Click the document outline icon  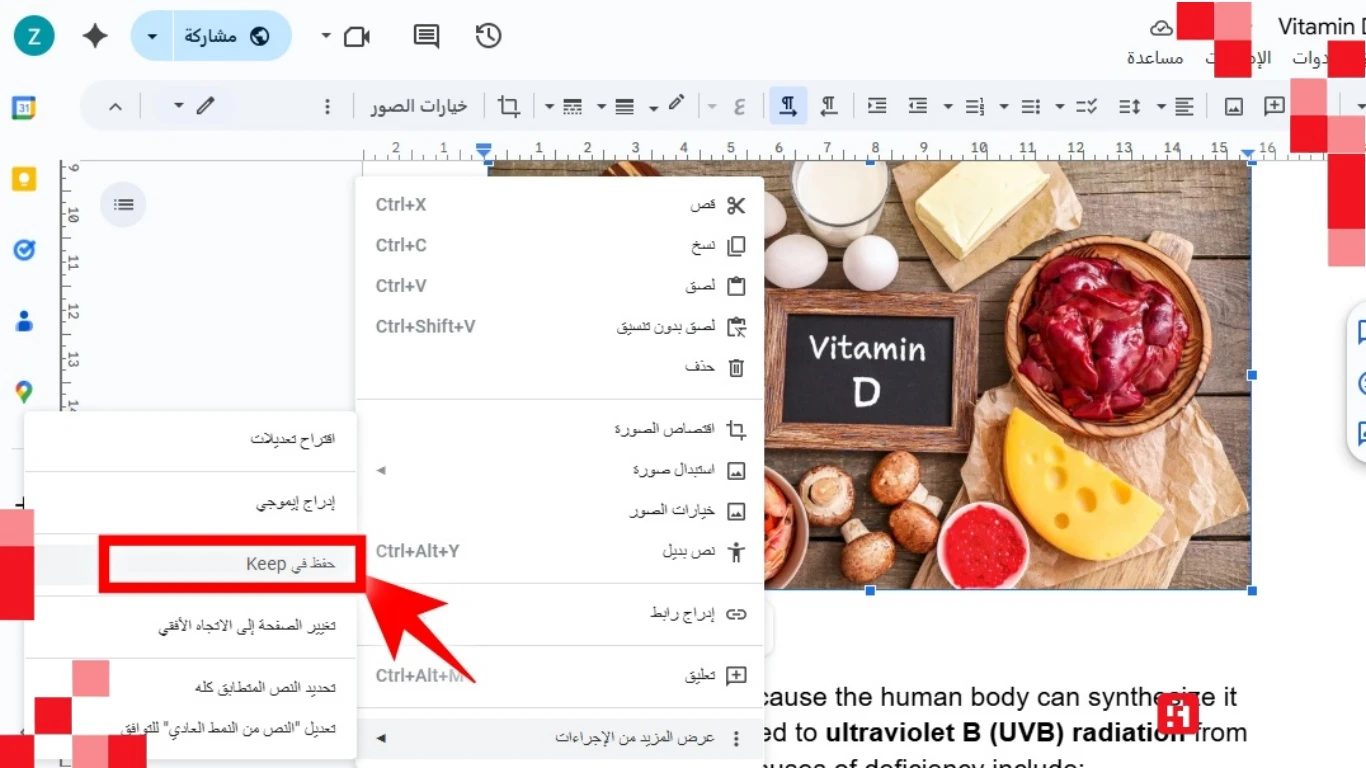pyautogui.click(x=123, y=204)
